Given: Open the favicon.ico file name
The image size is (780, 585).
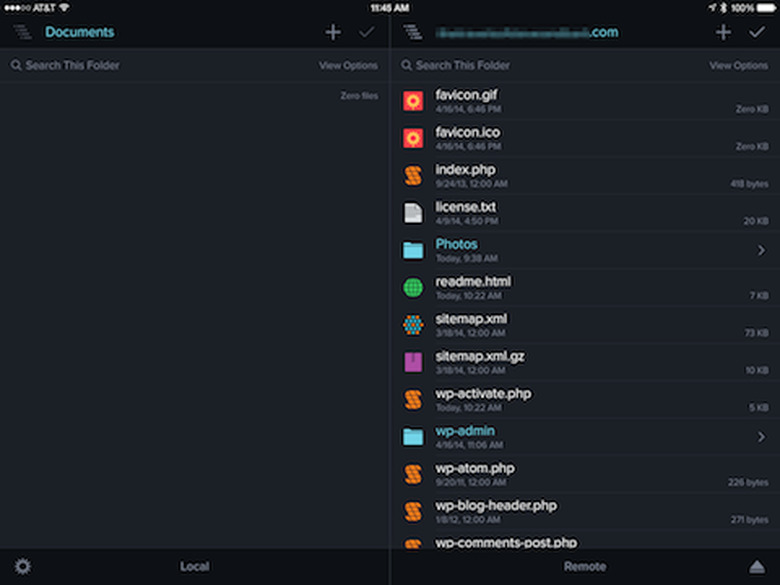Looking at the screenshot, I should pyautogui.click(x=468, y=132).
